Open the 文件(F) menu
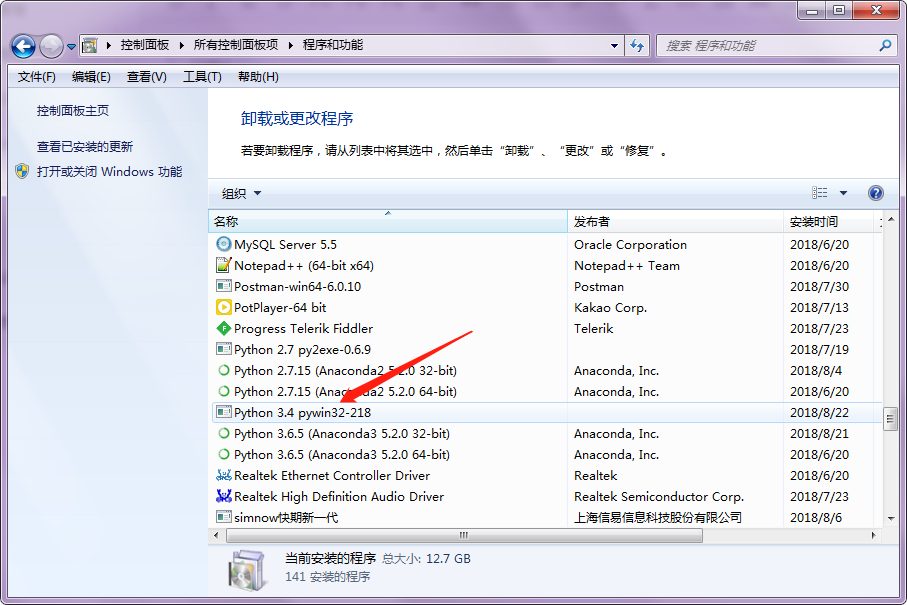Image resolution: width=907 pixels, height=605 pixels. point(36,77)
